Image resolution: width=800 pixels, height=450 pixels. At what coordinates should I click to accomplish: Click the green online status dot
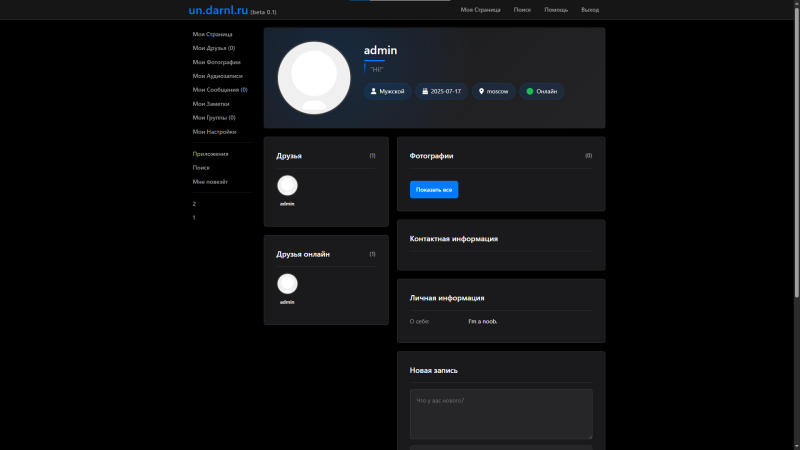pos(530,91)
